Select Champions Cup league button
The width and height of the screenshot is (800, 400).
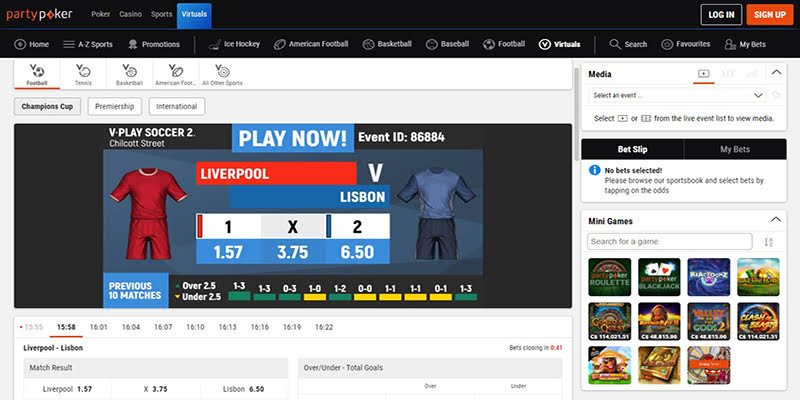[47, 107]
